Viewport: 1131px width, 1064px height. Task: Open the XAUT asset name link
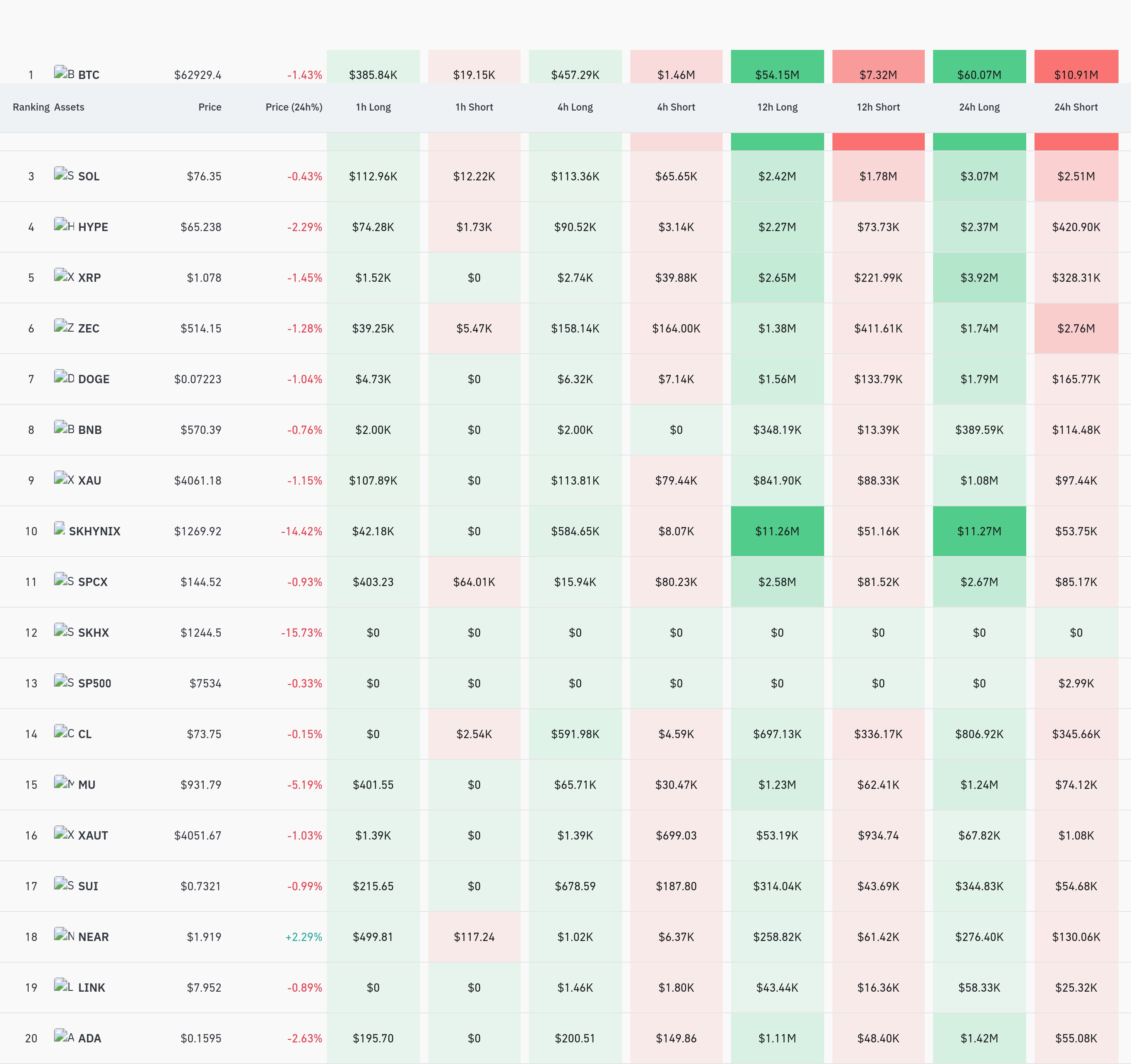[x=93, y=835]
